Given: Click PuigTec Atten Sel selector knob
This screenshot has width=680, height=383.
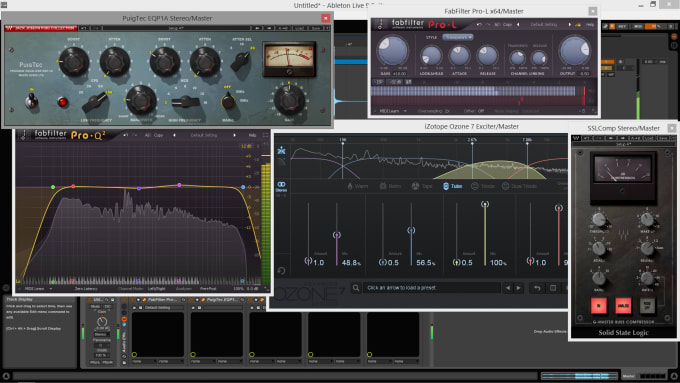Looking at the screenshot, I should coord(240,61).
